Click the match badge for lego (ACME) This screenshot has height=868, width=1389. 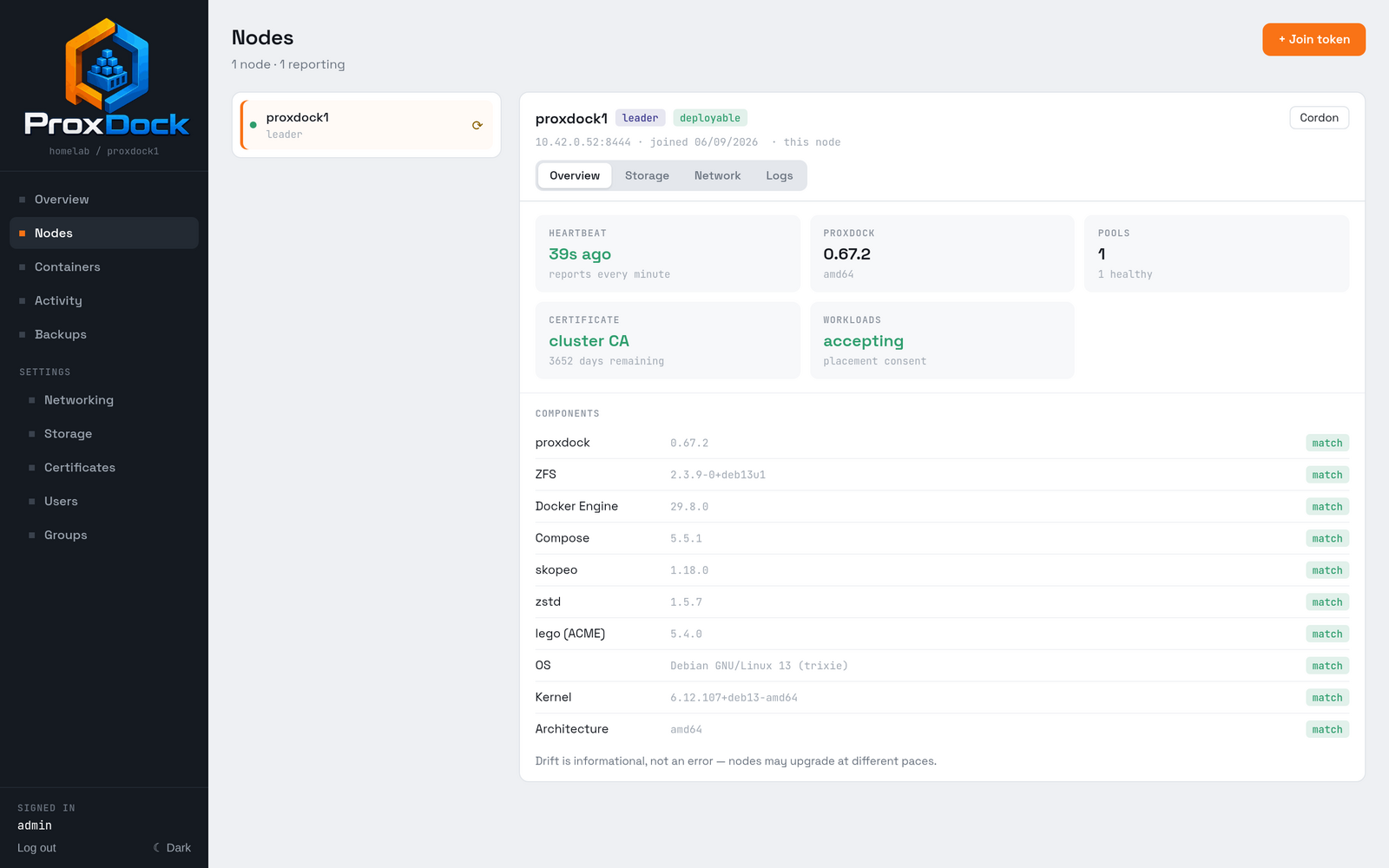[x=1327, y=635]
